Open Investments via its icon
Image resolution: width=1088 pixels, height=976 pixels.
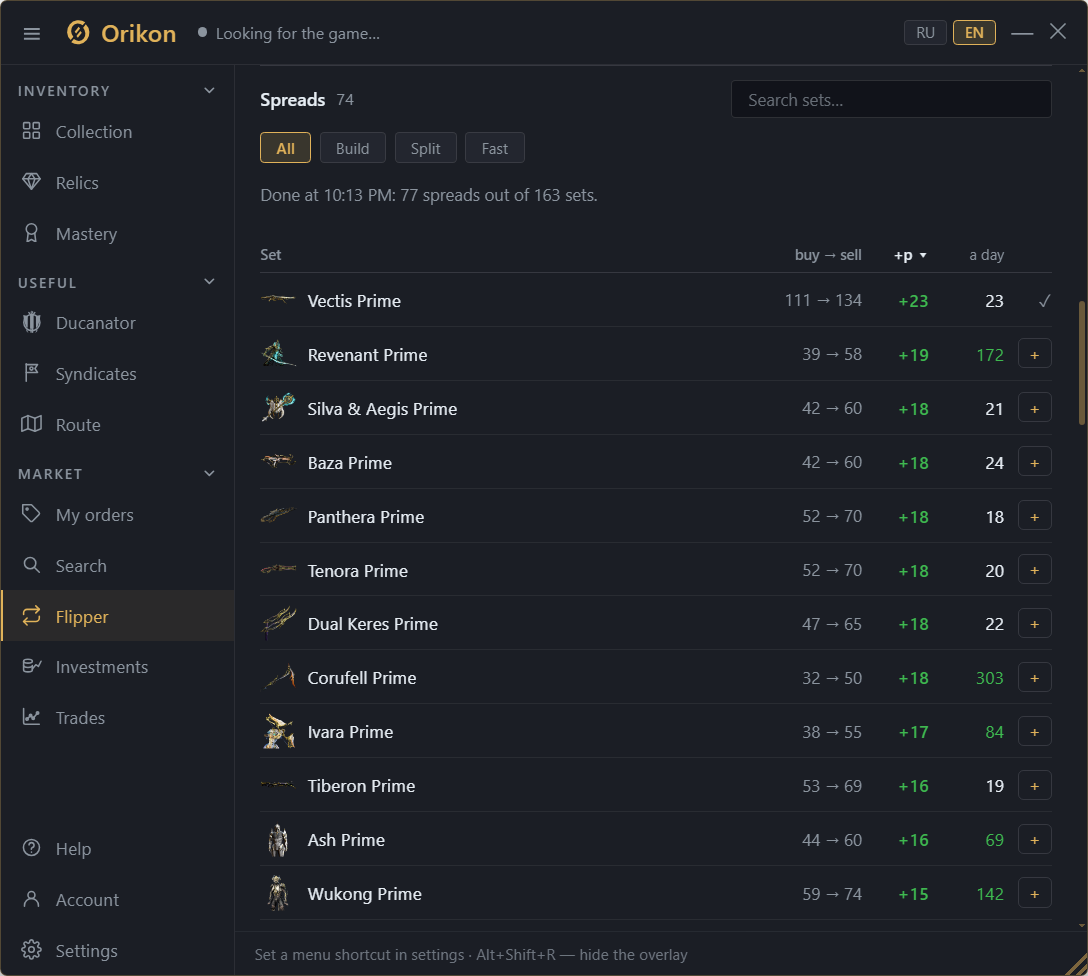click(31, 666)
